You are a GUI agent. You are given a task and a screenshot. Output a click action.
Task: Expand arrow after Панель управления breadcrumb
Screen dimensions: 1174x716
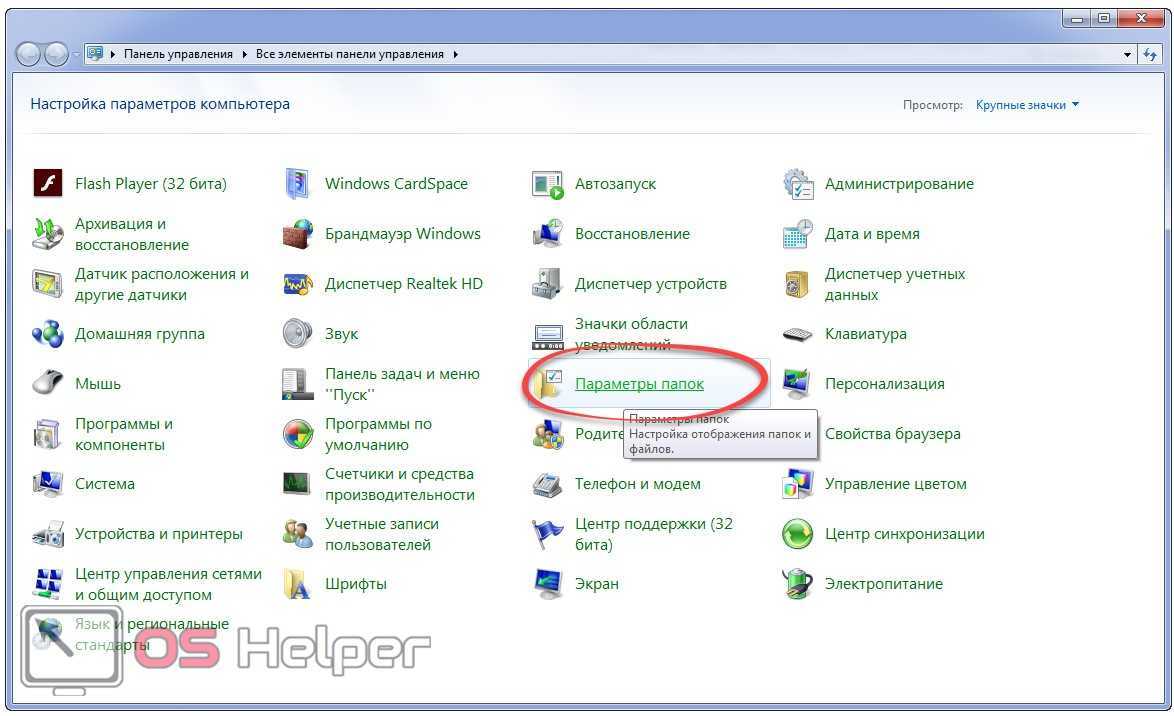tap(245, 54)
